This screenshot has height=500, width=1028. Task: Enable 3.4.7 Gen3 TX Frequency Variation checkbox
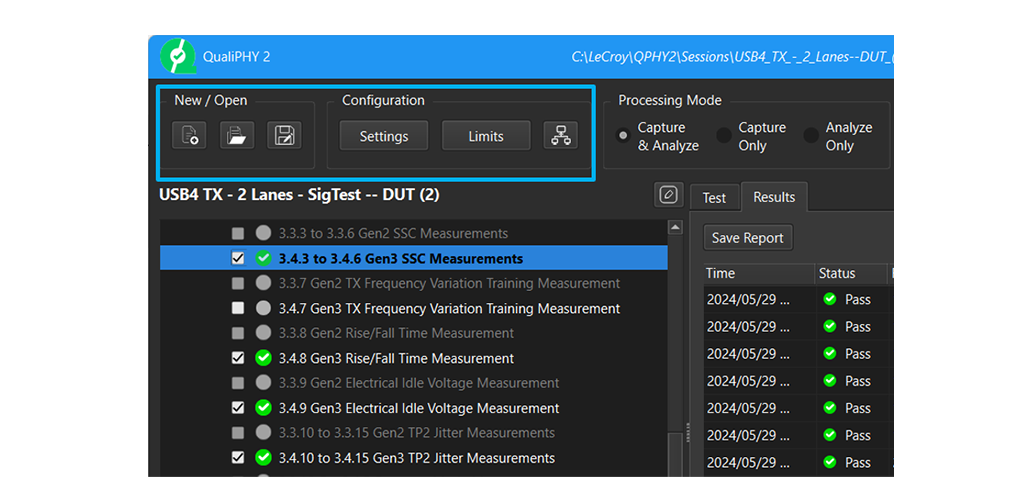point(238,308)
